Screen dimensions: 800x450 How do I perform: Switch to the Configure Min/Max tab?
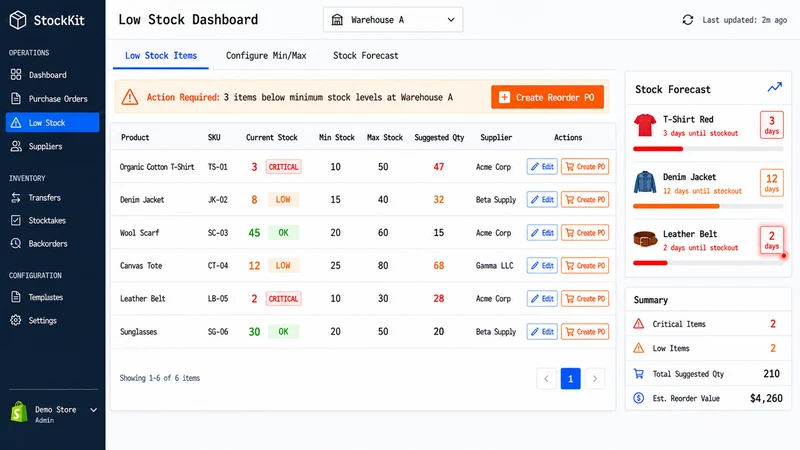[x=266, y=56]
